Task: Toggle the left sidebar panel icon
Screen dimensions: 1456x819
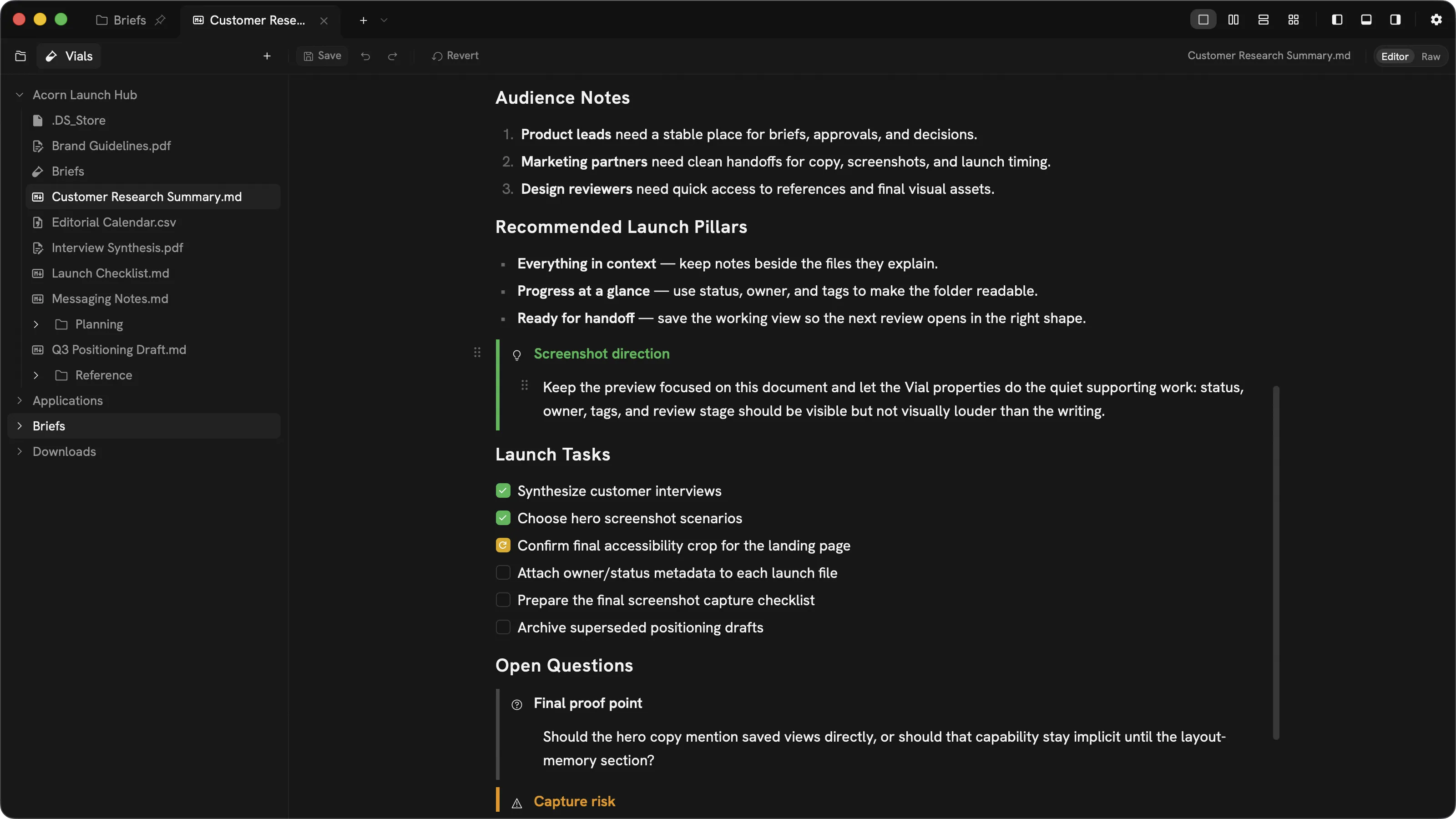Action: (1337, 20)
